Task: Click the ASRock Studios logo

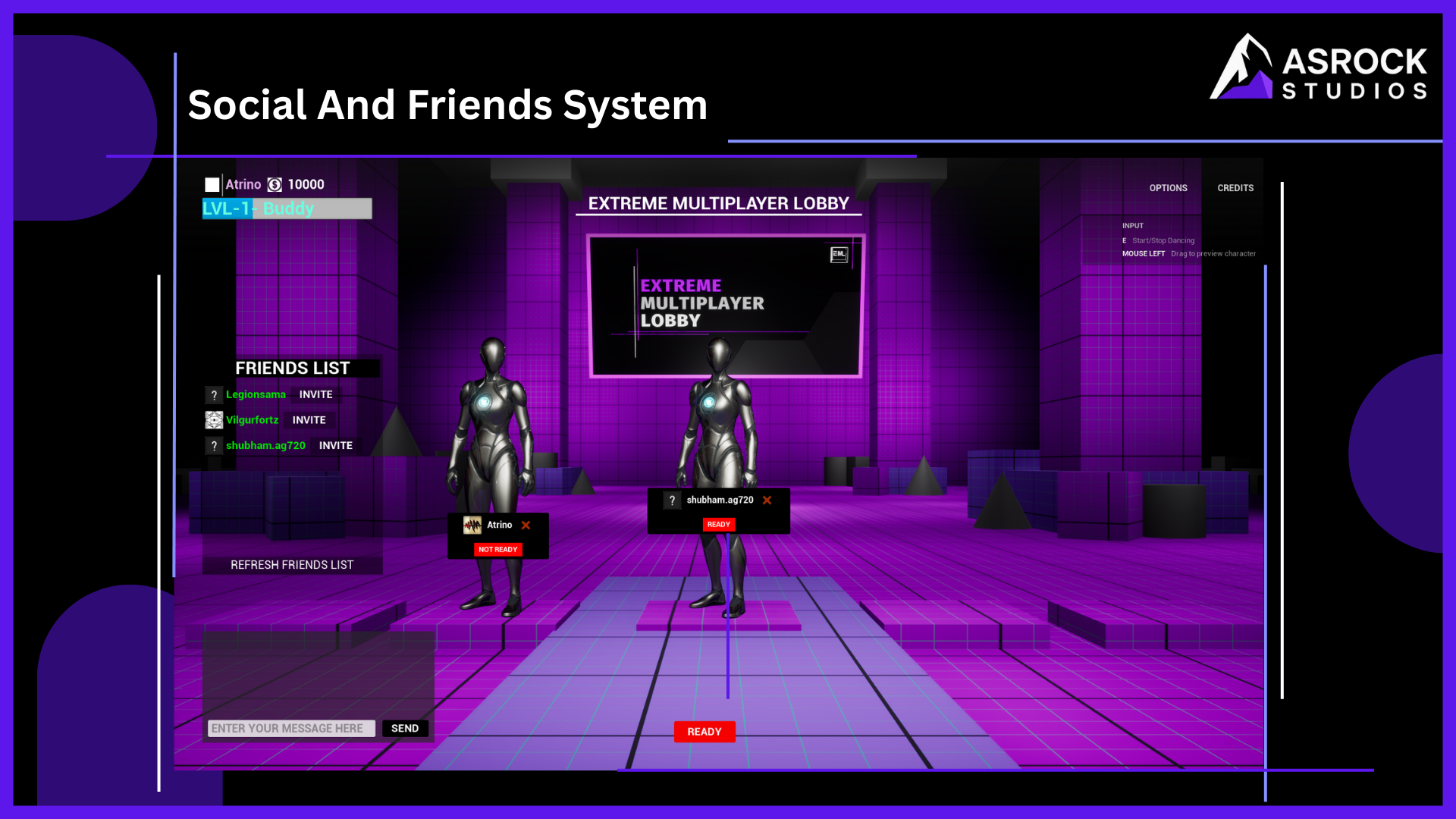Action: (1319, 67)
